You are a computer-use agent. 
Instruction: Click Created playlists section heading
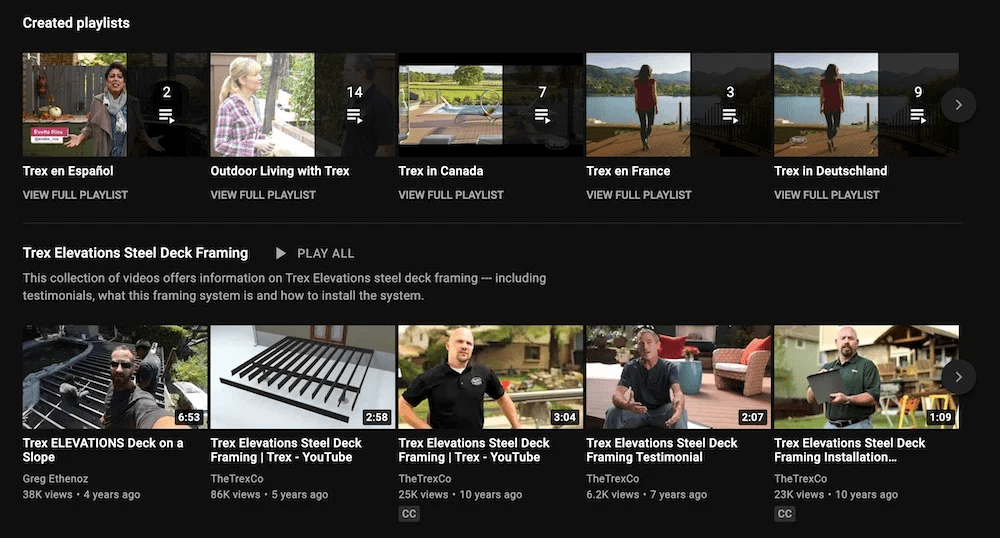pos(76,23)
